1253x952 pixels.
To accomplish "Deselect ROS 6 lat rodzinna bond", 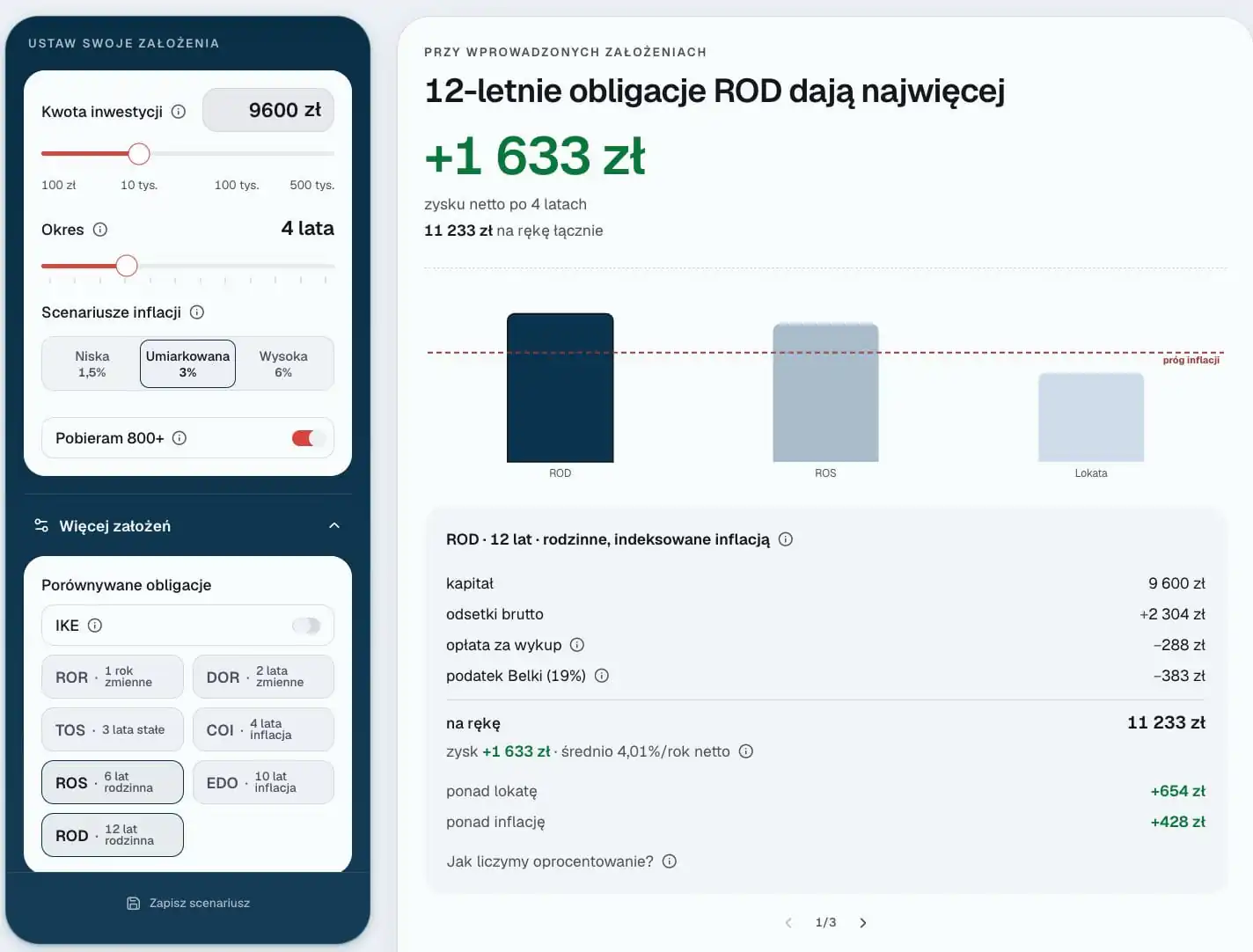I will coord(113,782).
